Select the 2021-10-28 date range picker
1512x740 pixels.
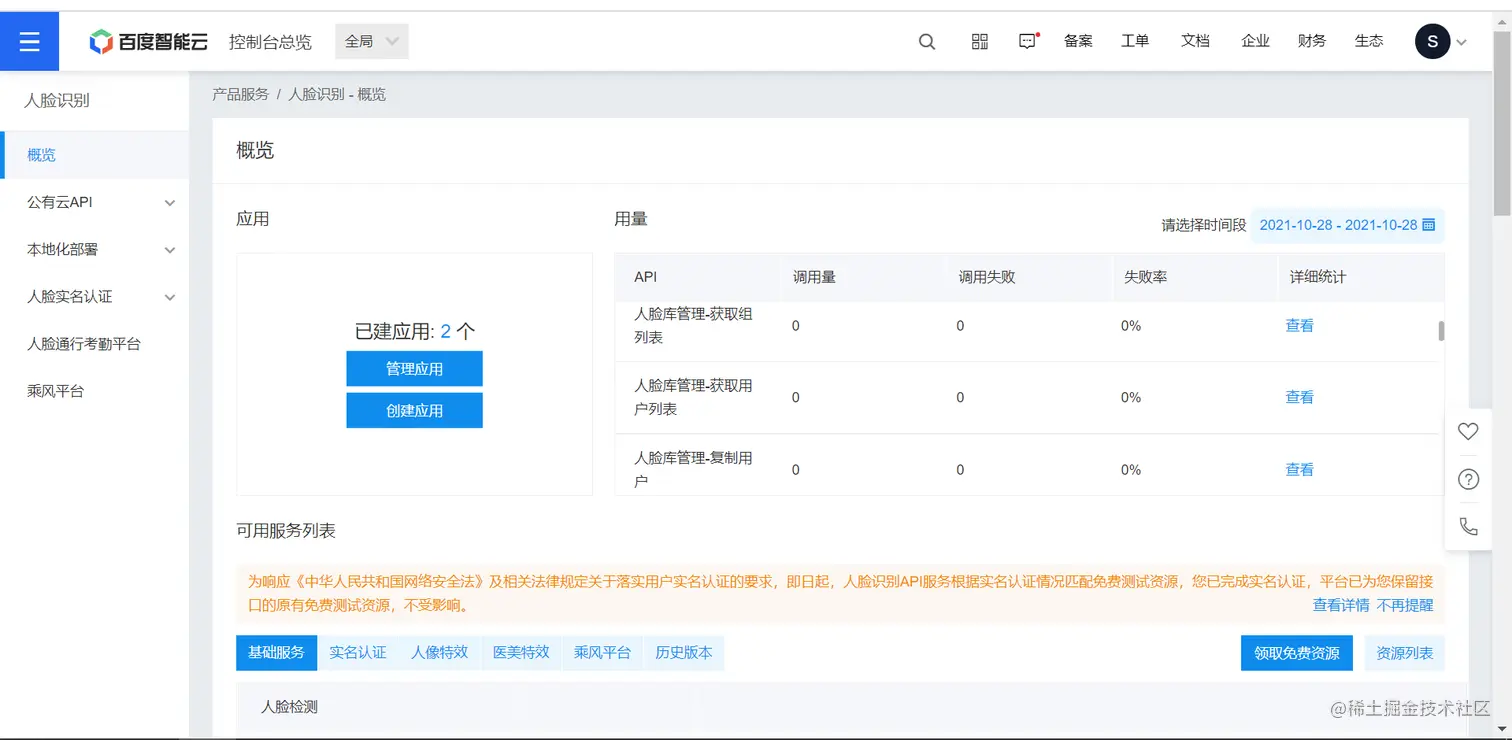click(1347, 225)
